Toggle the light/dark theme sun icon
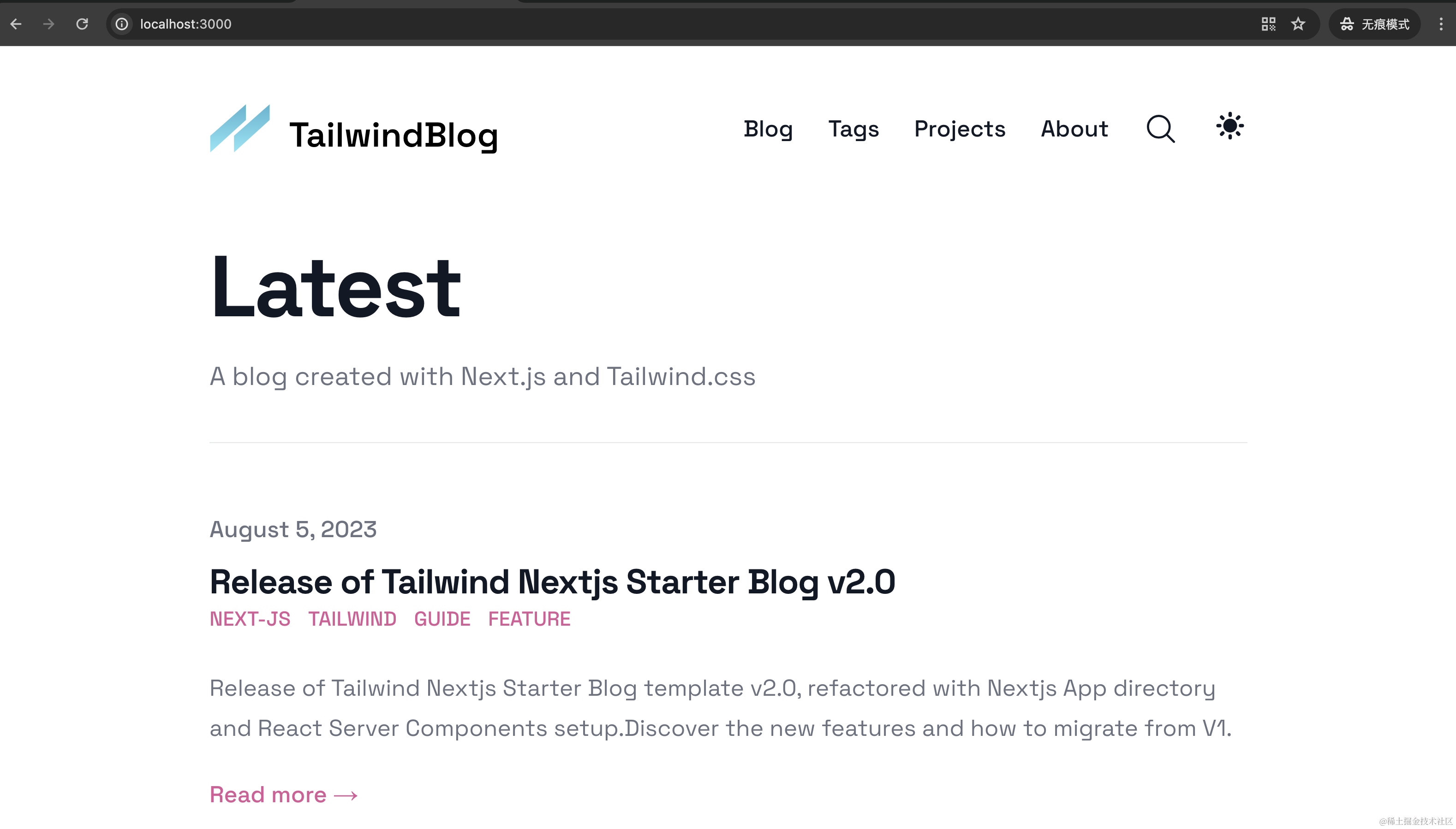The height and width of the screenshot is (829, 1456). [1230, 126]
